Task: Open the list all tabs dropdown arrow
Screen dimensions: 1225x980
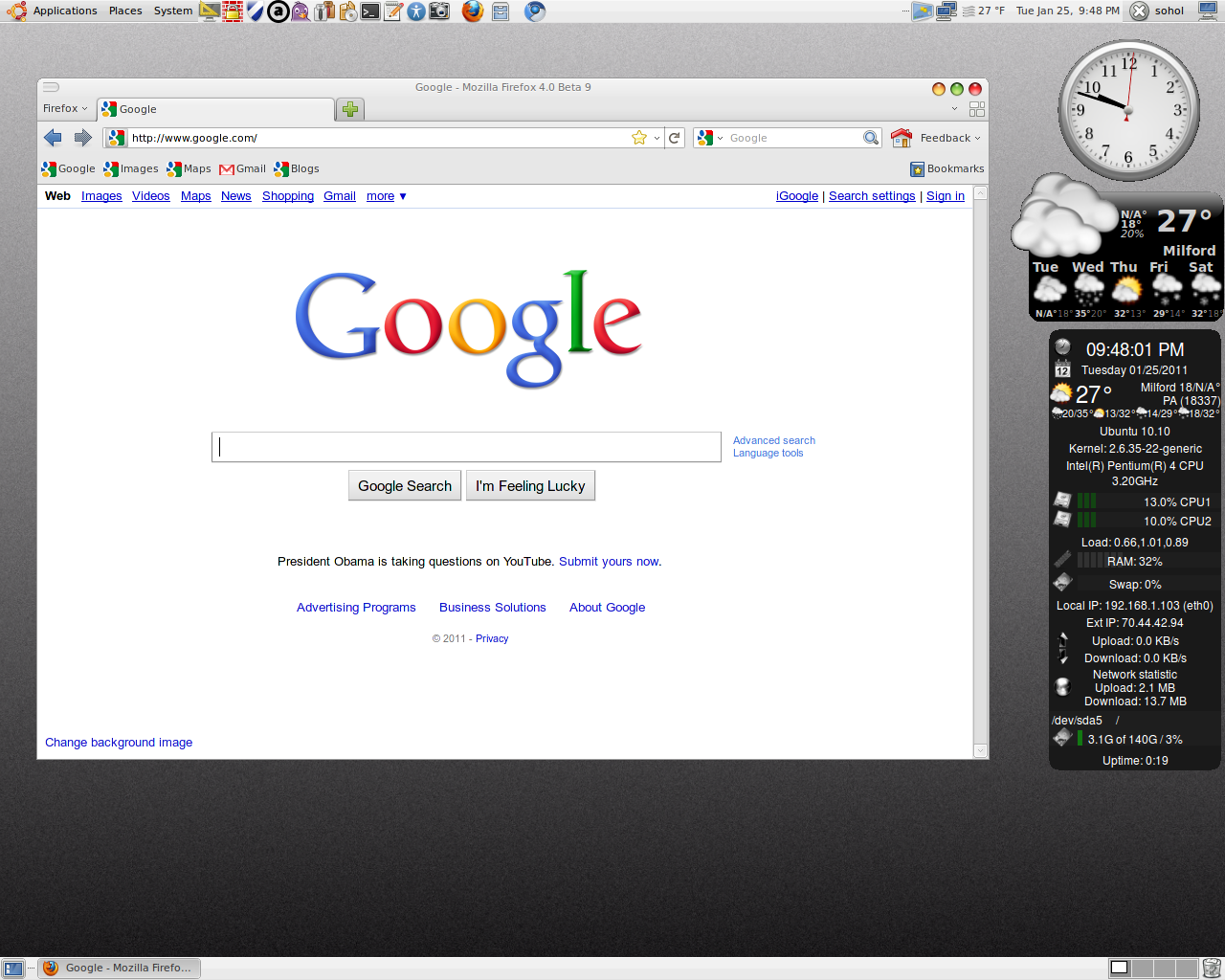Action: [x=954, y=109]
